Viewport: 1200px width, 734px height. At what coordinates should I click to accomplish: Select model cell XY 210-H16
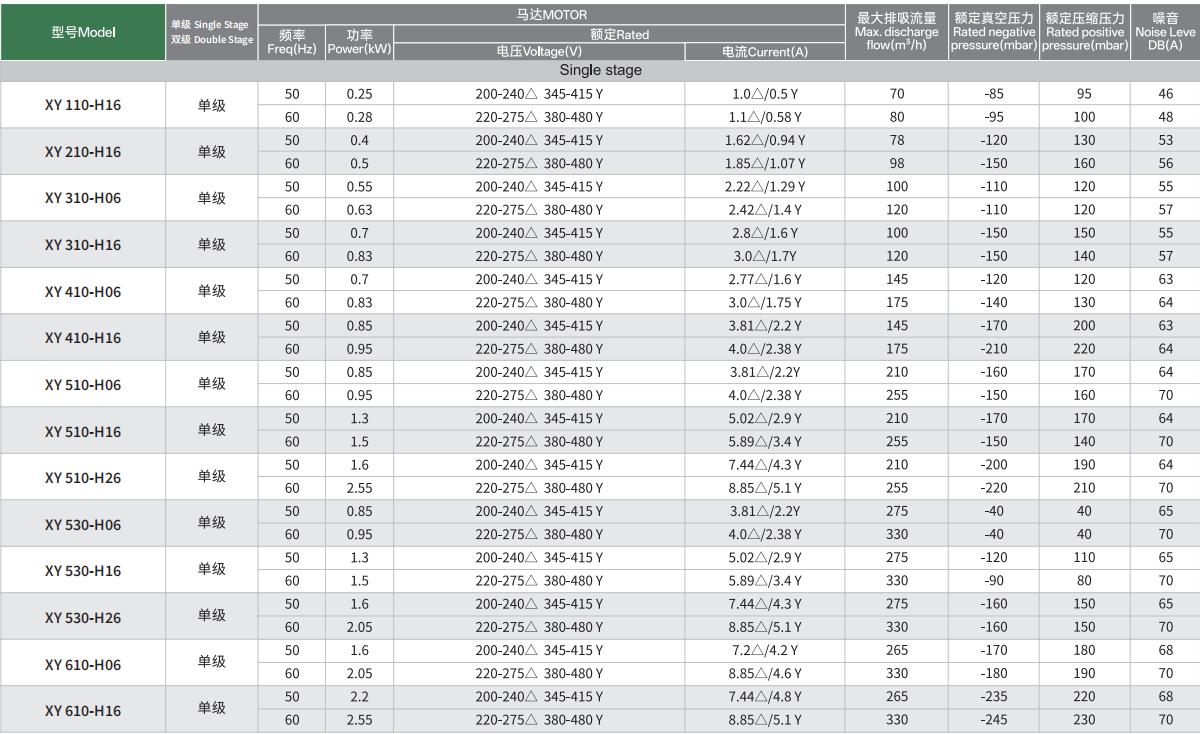coord(83,152)
